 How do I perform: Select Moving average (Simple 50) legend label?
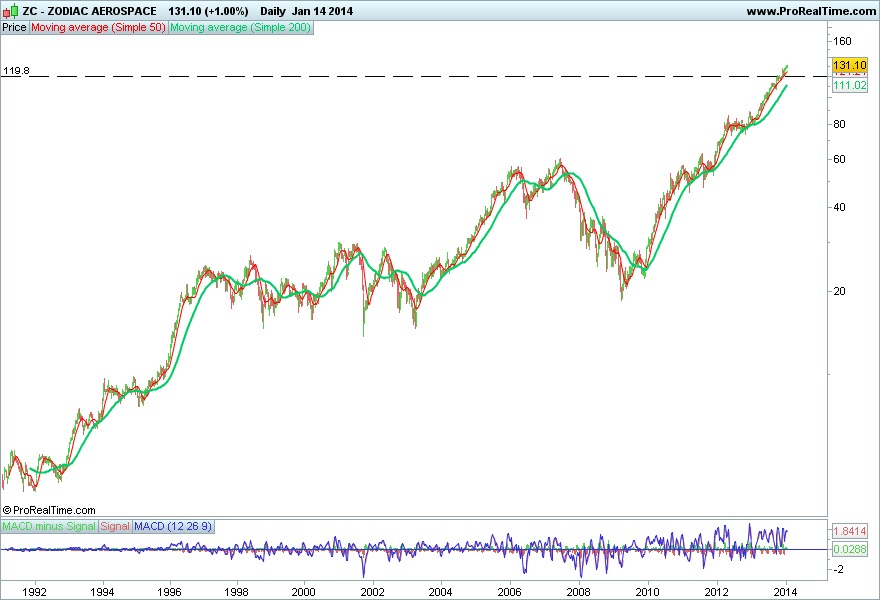click(x=98, y=28)
